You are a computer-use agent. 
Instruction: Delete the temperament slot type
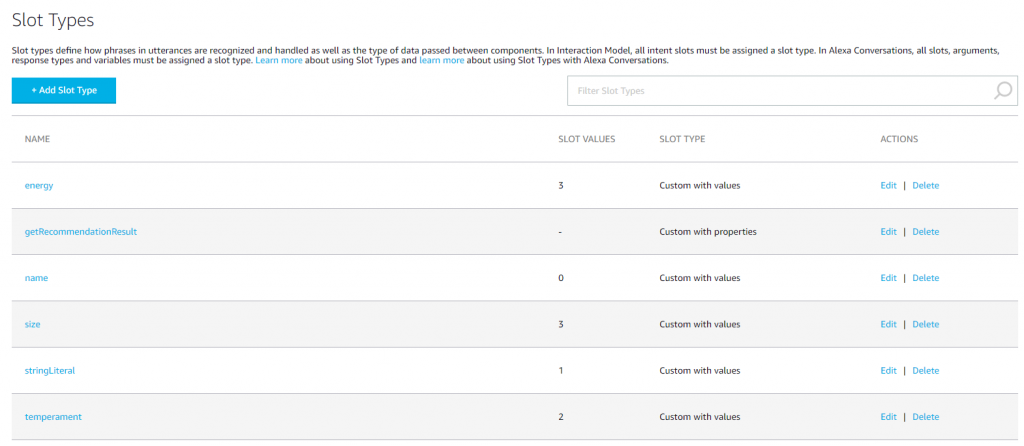(925, 417)
